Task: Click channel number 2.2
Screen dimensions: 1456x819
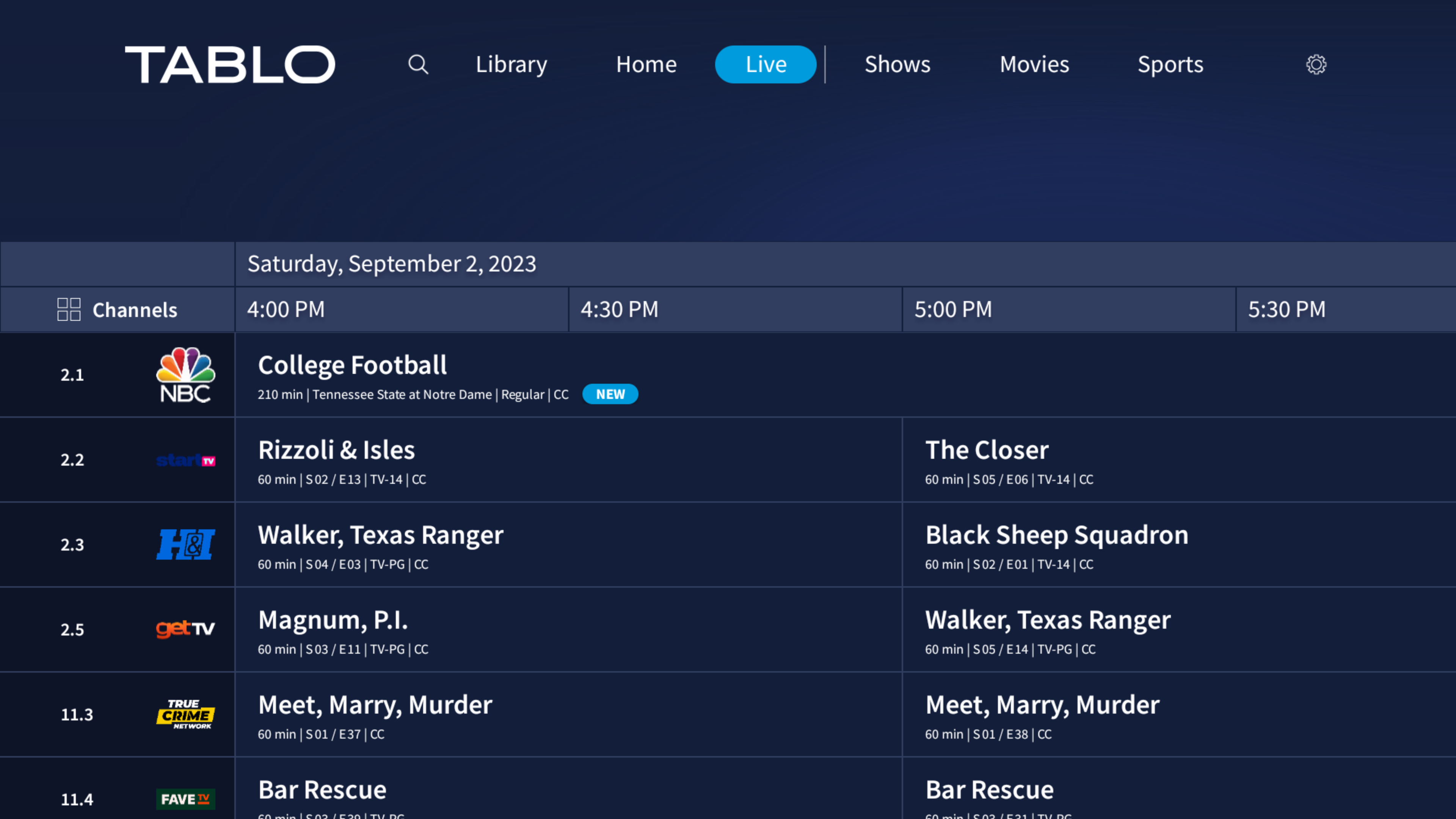Action: pos(72,460)
